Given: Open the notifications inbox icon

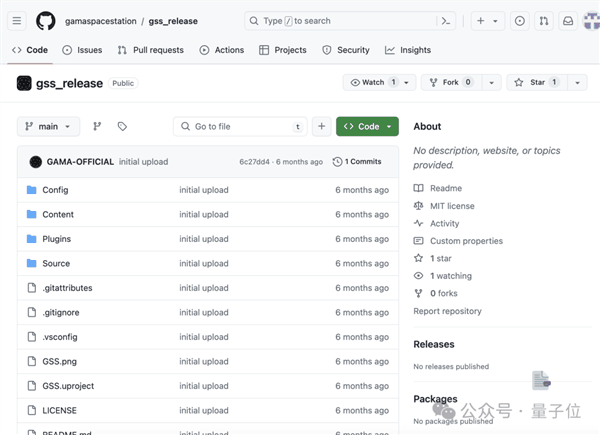Looking at the screenshot, I should coord(568,21).
